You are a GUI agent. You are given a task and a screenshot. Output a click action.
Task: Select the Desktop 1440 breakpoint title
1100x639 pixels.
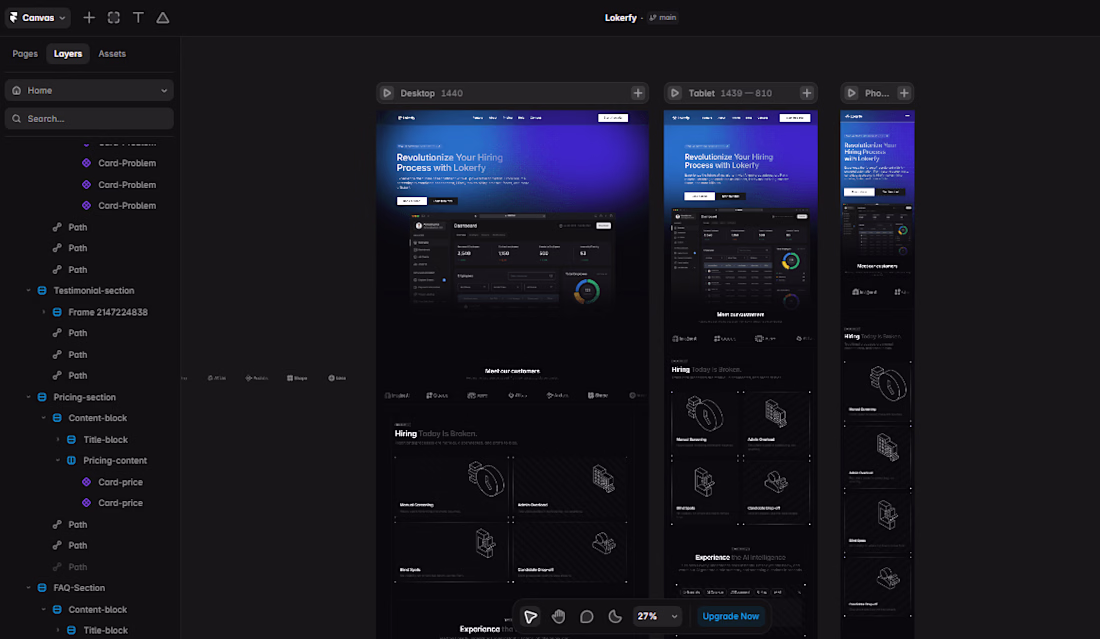(x=431, y=93)
